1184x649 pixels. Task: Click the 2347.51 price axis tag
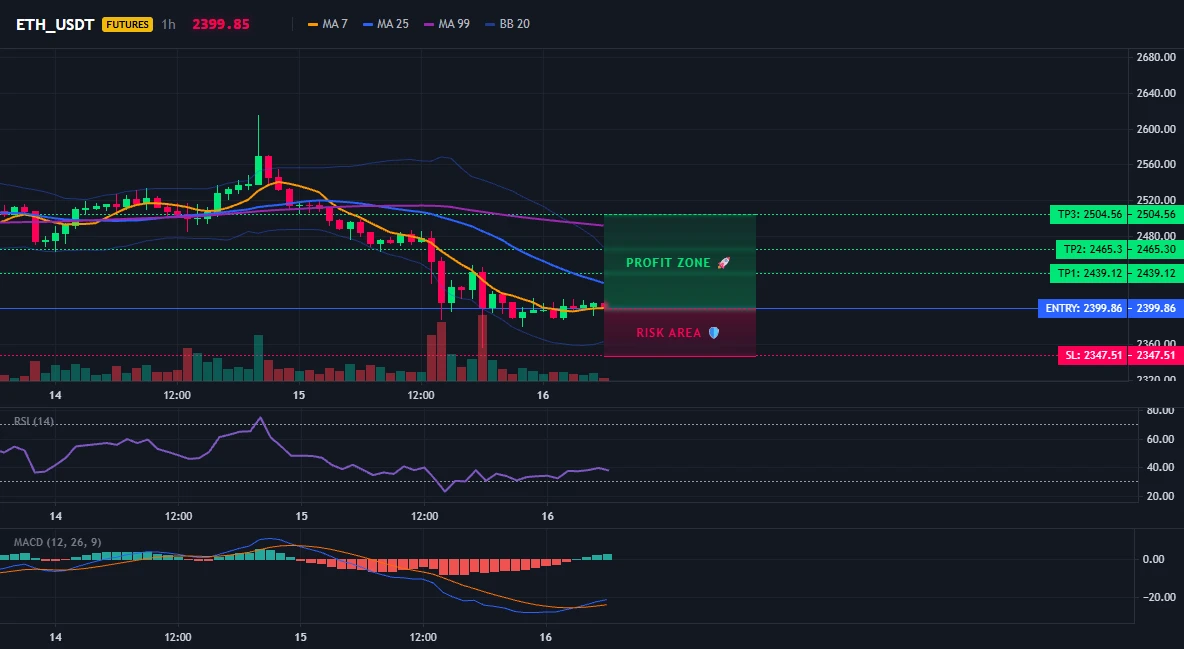click(1155, 355)
